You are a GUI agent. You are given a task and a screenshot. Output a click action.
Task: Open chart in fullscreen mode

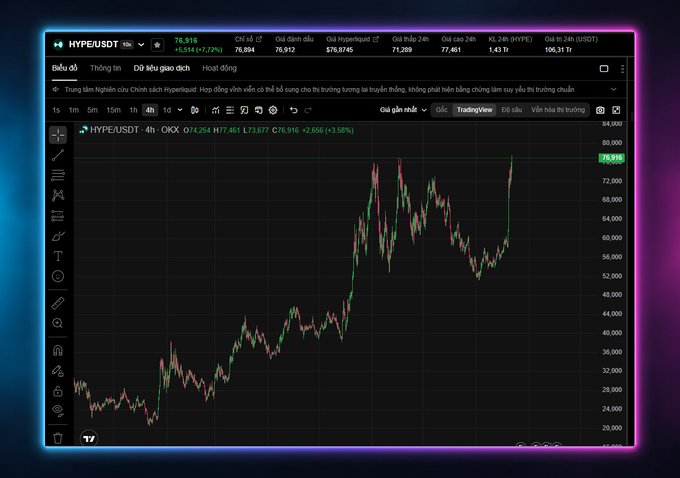coord(616,110)
